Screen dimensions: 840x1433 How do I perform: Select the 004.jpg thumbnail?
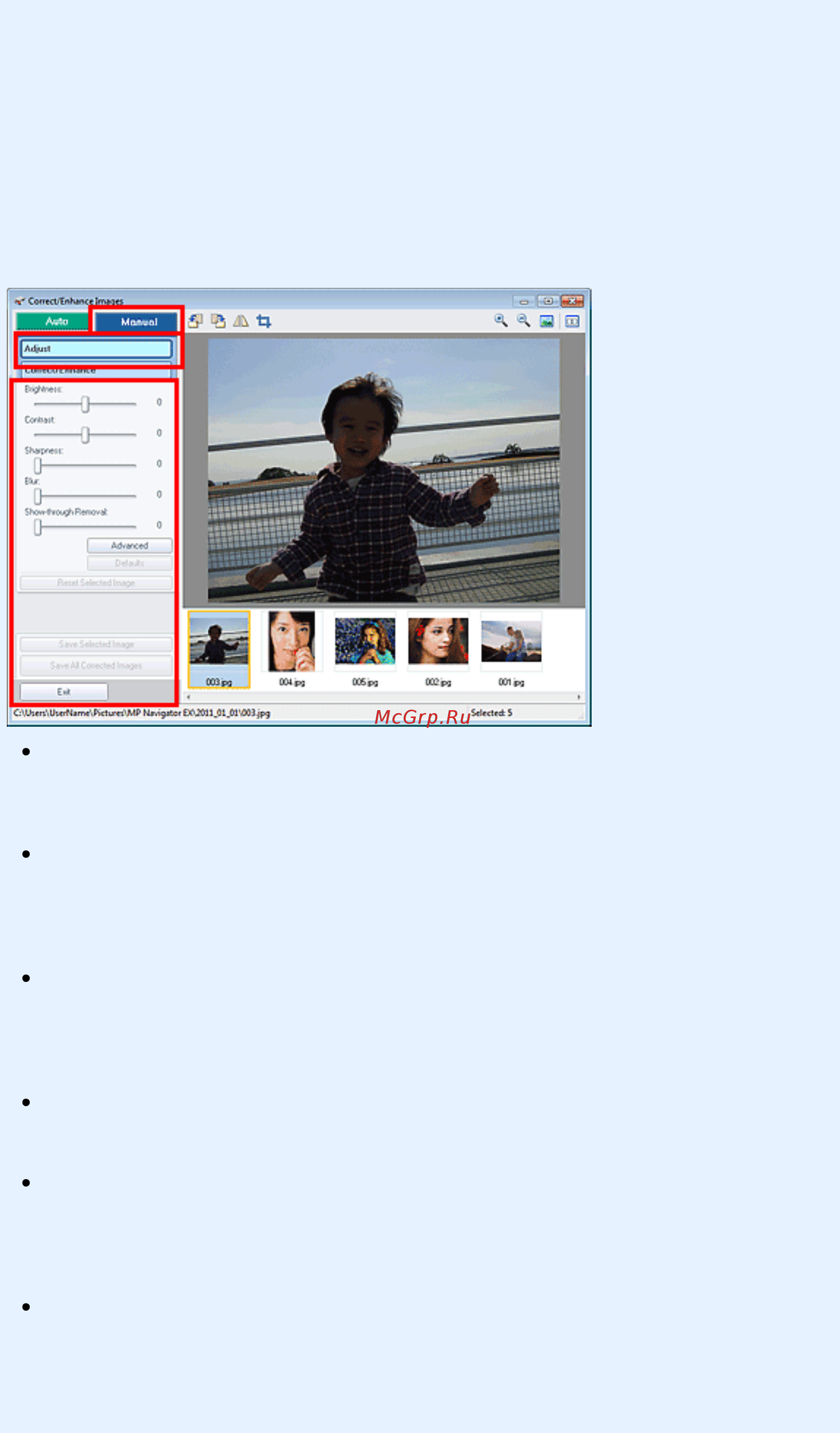(292, 649)
